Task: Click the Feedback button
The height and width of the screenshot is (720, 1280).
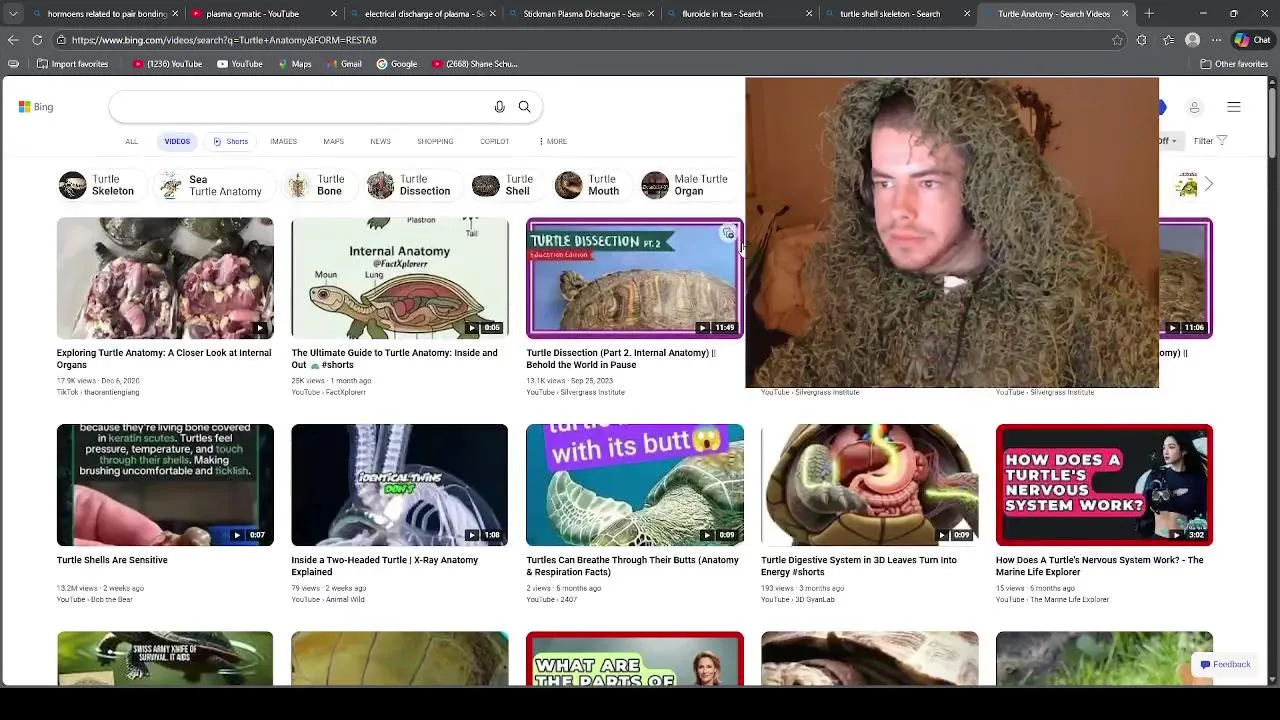Action: 1226,665
